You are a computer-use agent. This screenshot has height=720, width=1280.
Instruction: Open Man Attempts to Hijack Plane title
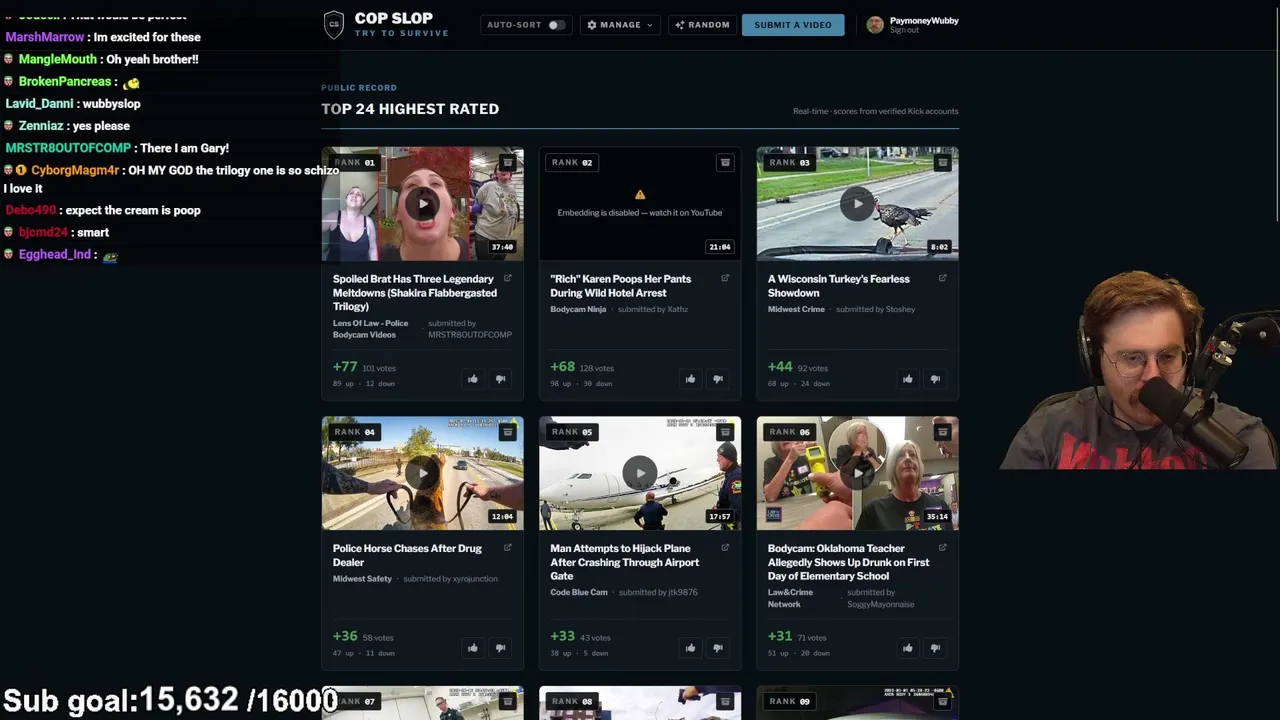pos(625,562)
